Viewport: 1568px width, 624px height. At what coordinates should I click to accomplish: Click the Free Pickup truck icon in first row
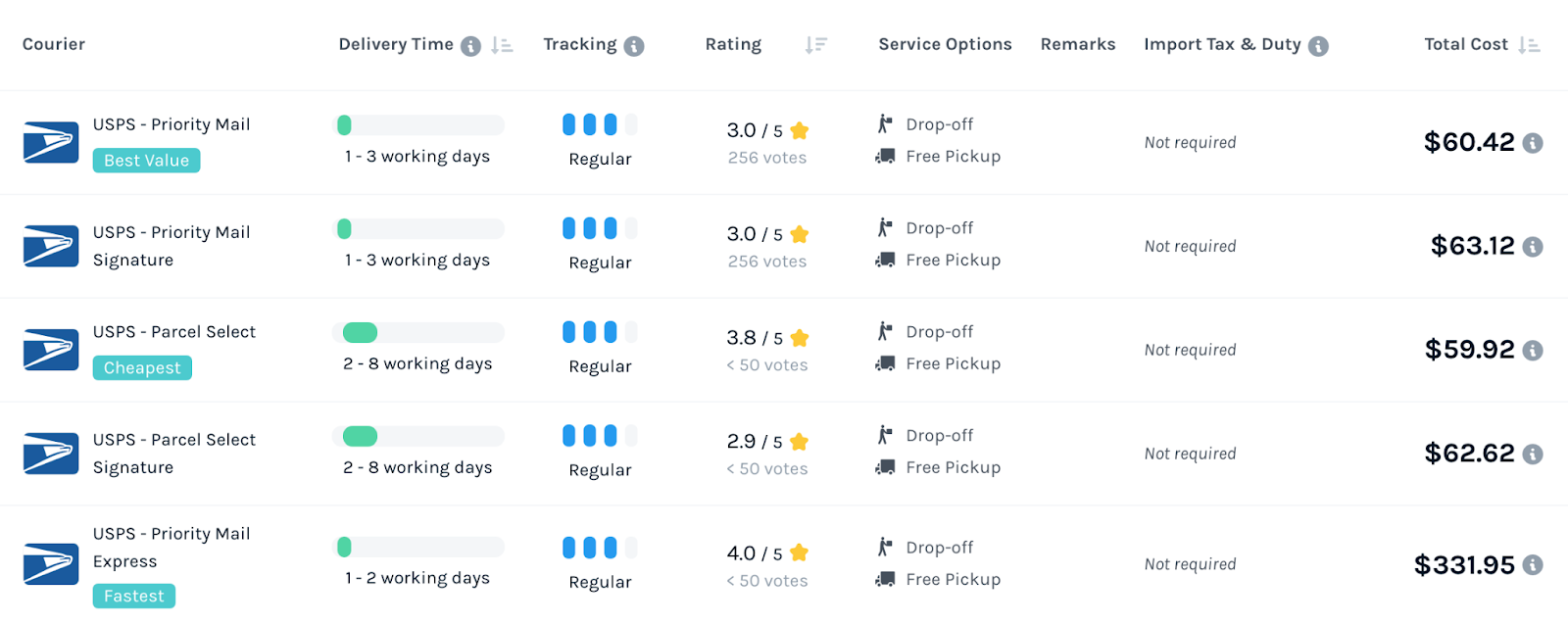[885, 156]
